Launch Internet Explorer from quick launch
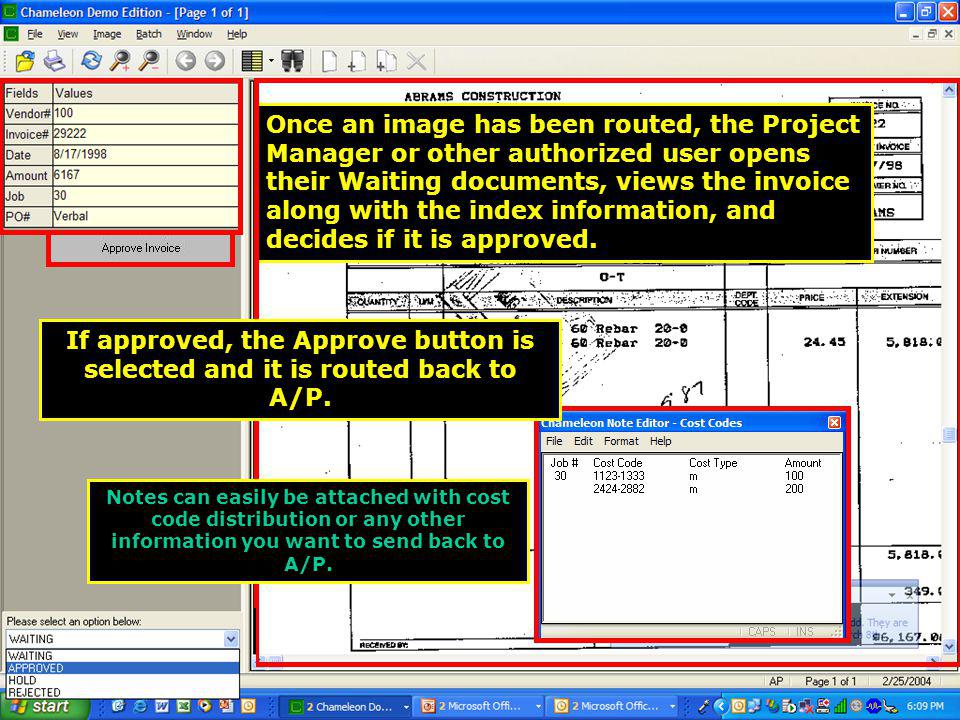The width and height of the screenshot is (960, 720). [x=140, y=707]
